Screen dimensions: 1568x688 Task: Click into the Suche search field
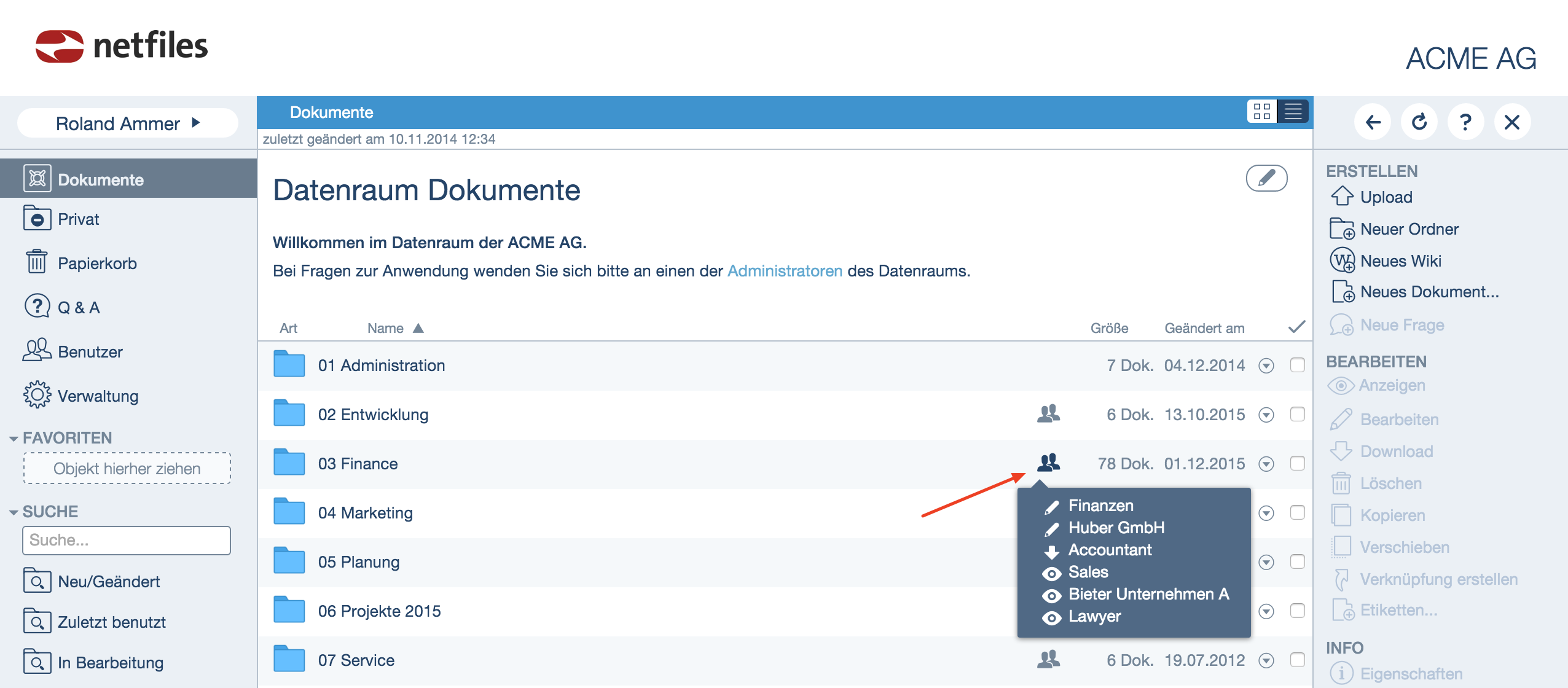pyautogui.click(x=127, y=540)
